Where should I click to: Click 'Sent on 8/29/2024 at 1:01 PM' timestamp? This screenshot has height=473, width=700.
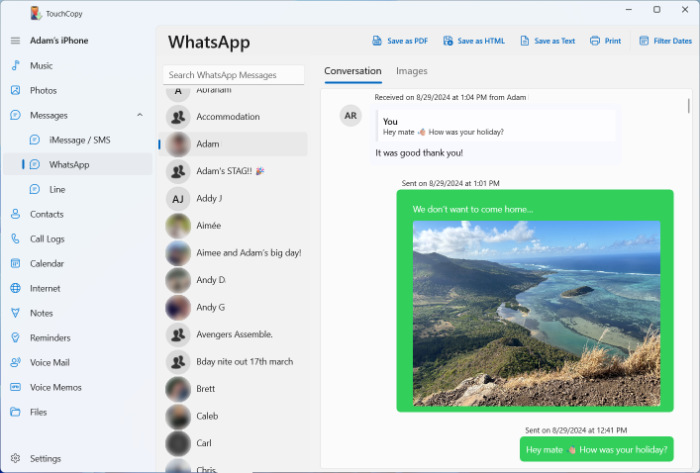click(450, 183)
